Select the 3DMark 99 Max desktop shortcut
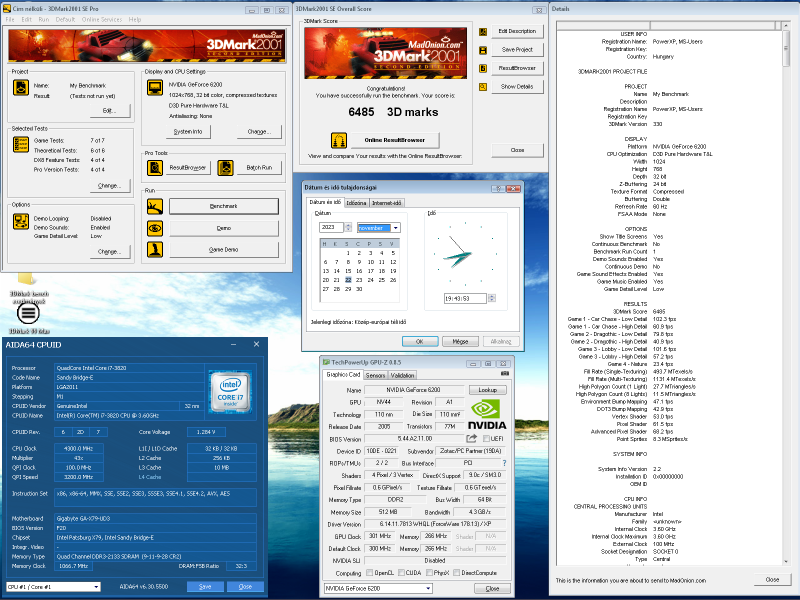Image resolution: width=800 pixels, height=600 pixels. (28, 319)
